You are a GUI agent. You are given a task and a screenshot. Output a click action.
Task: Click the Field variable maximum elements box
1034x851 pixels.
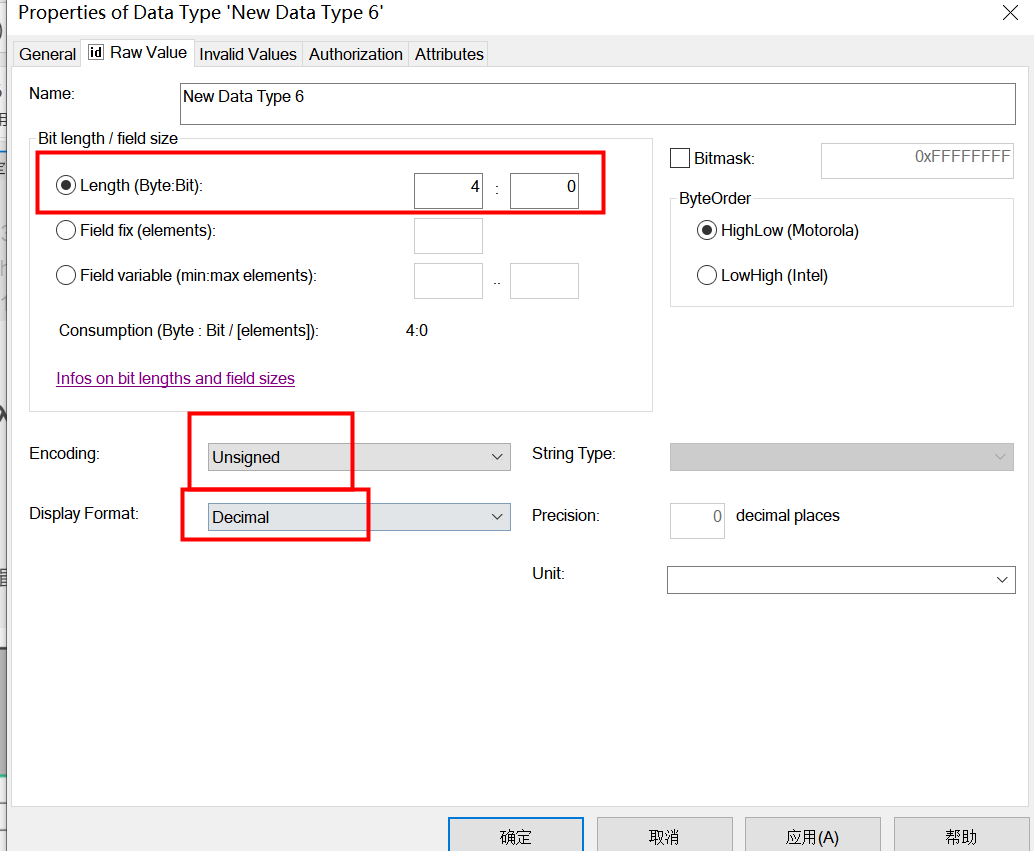point(544,281)
